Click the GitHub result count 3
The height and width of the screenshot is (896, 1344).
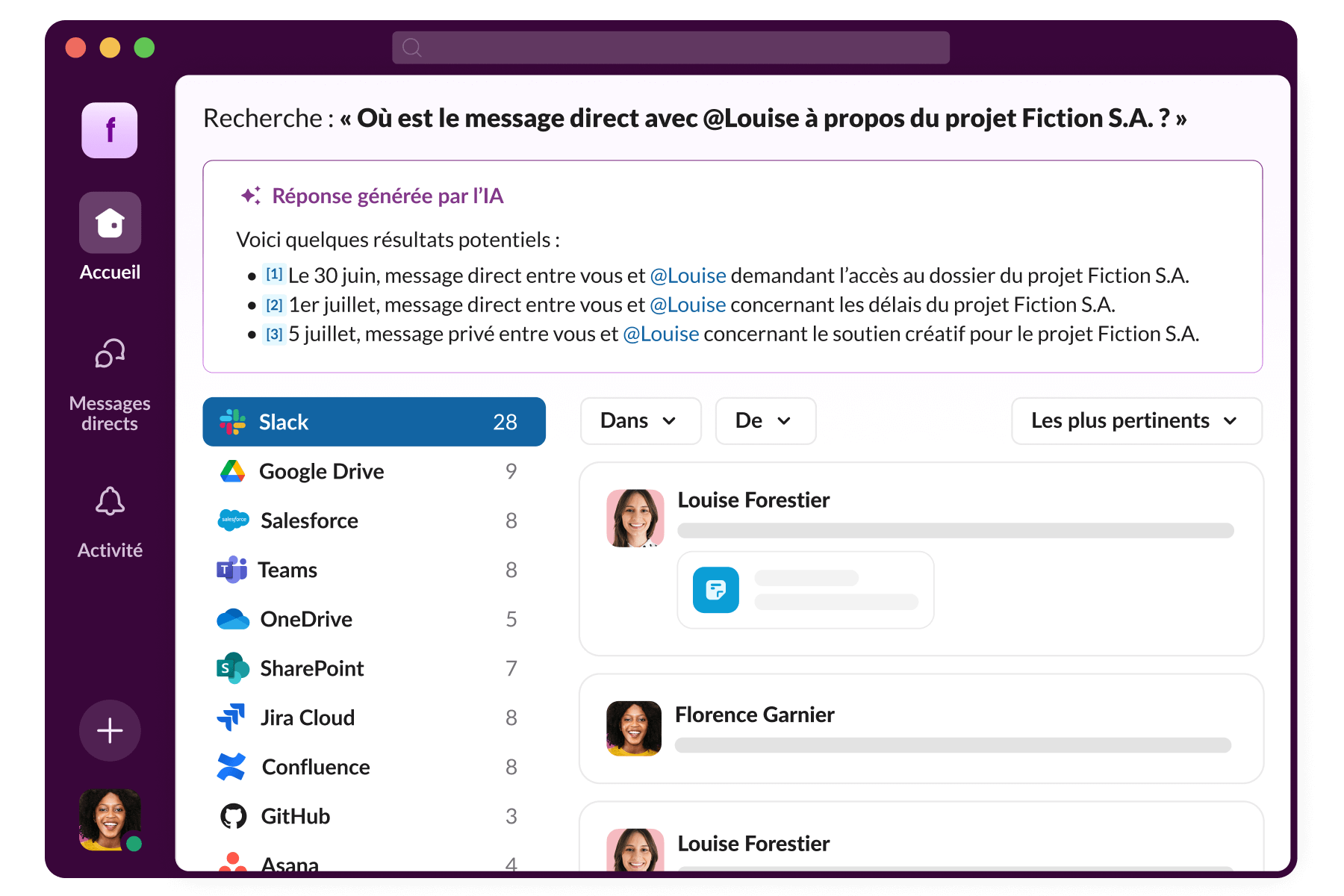(x=511, y=816)
